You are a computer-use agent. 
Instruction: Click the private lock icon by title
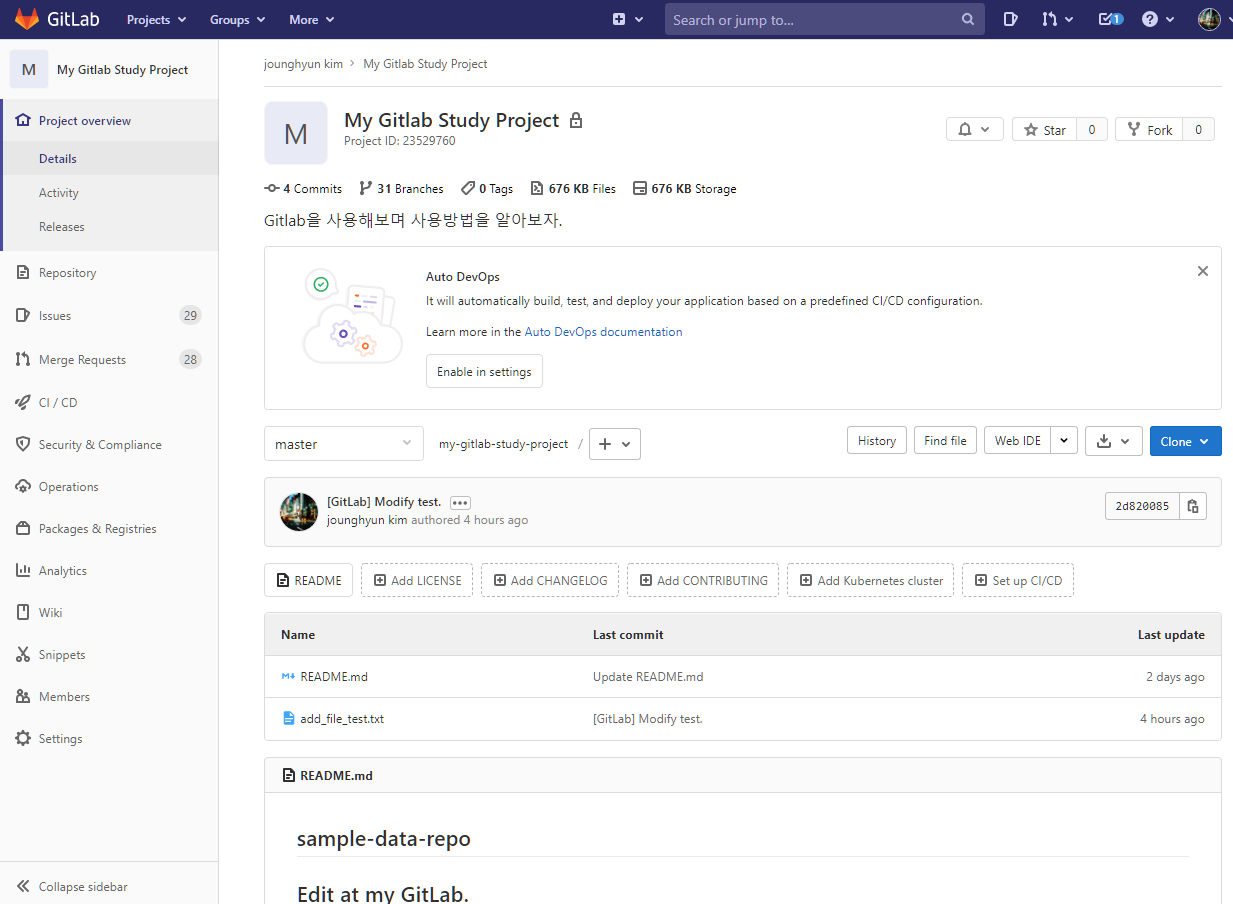575,120
